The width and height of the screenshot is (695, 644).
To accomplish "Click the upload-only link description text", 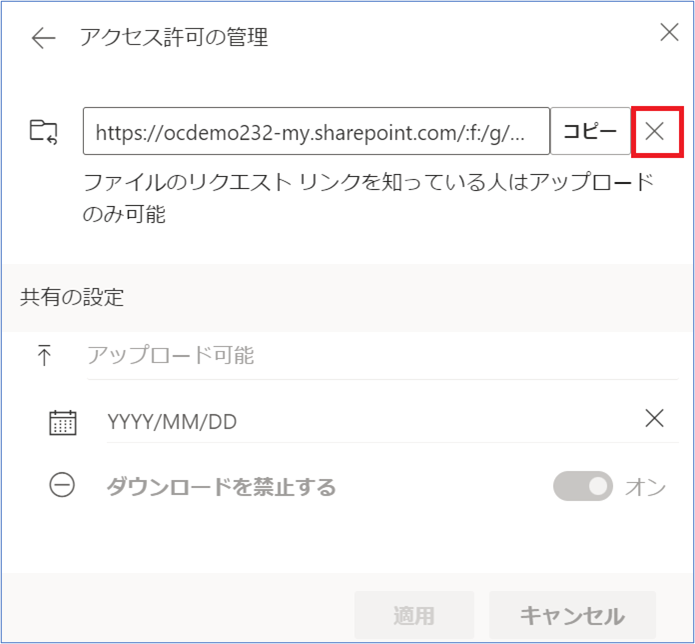I will [368, 198].
